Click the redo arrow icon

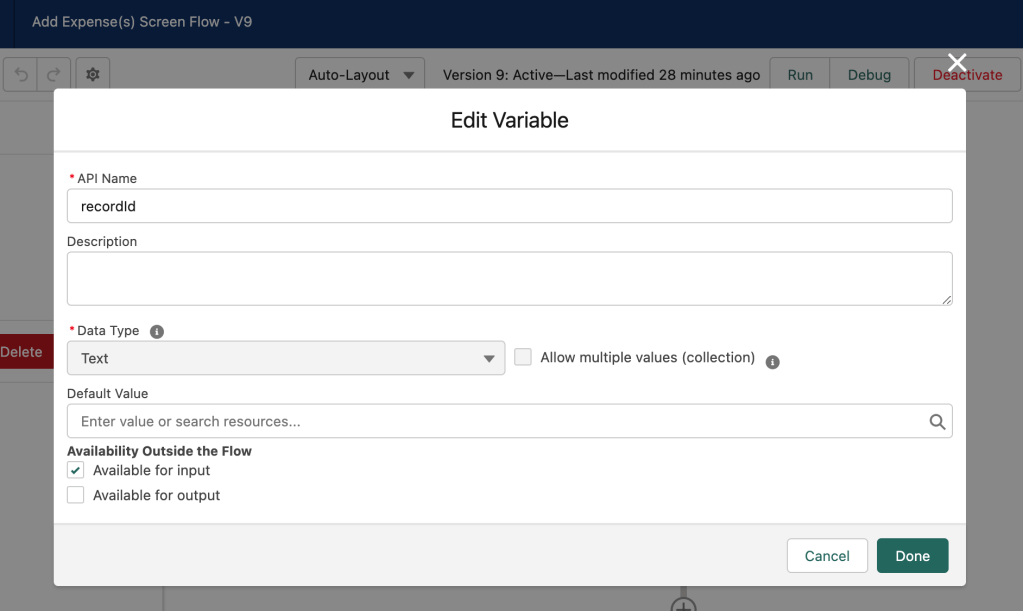pos(55,75)
